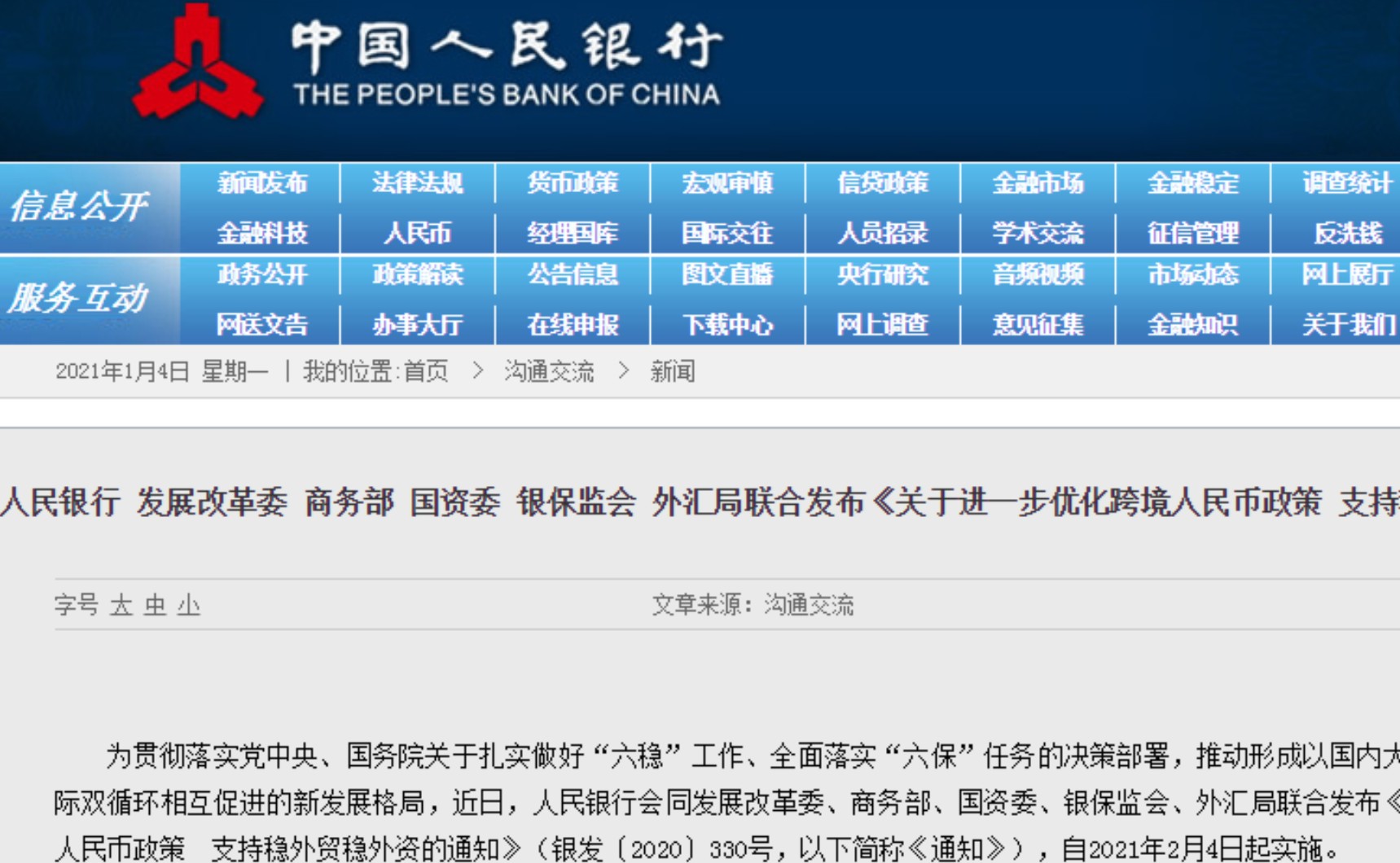The image size is (1400, 863).
Task: Click 信息公开 section heading
Action: pyautogui.click(x=80, y=207)
